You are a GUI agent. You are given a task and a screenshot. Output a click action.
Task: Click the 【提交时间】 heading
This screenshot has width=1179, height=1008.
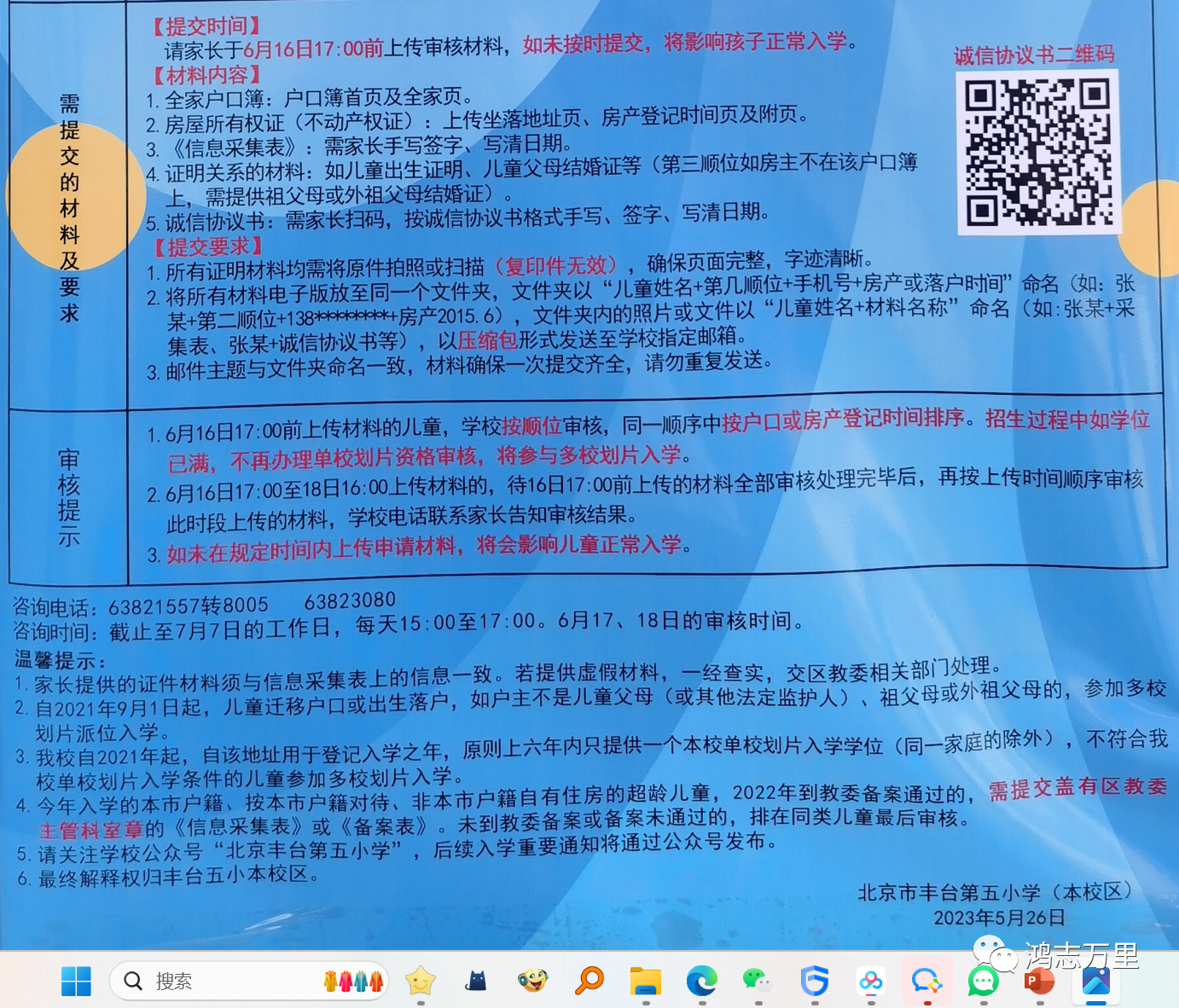(x=206, y=26)
